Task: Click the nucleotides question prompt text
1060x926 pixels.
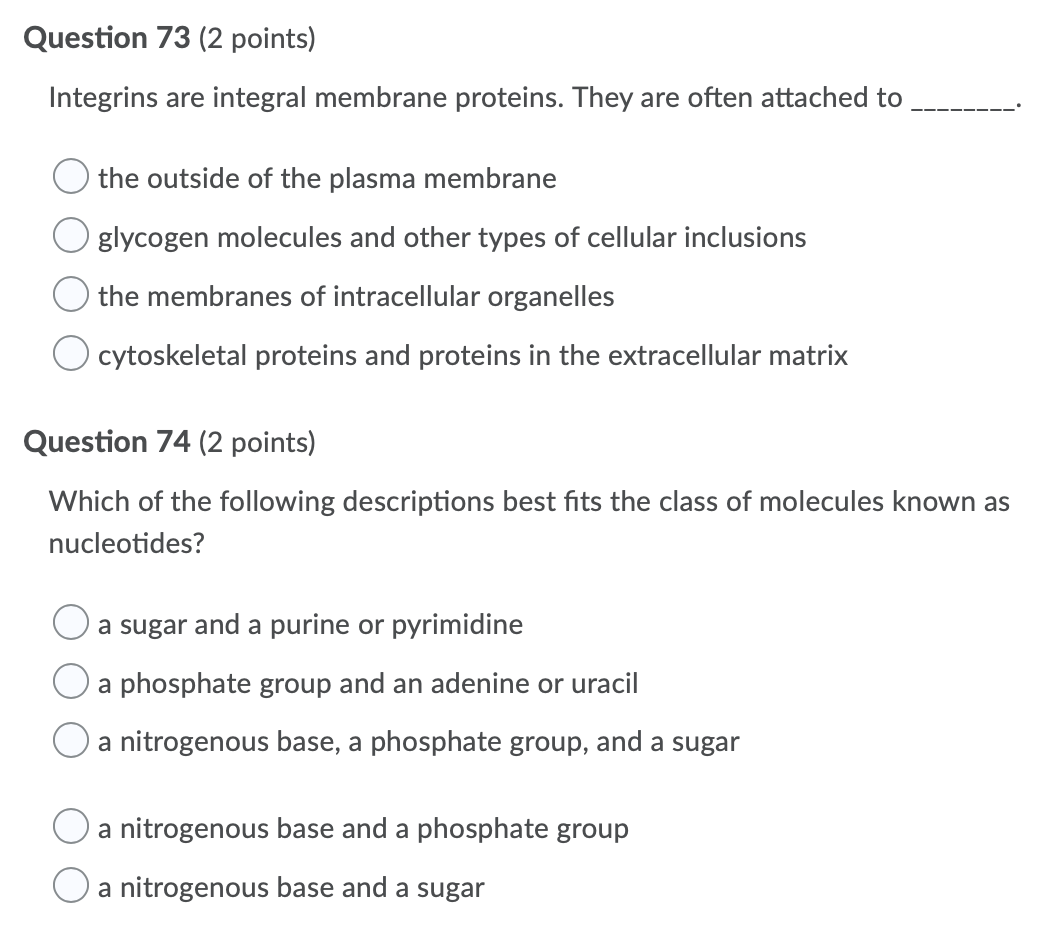Action: (529, 501)
